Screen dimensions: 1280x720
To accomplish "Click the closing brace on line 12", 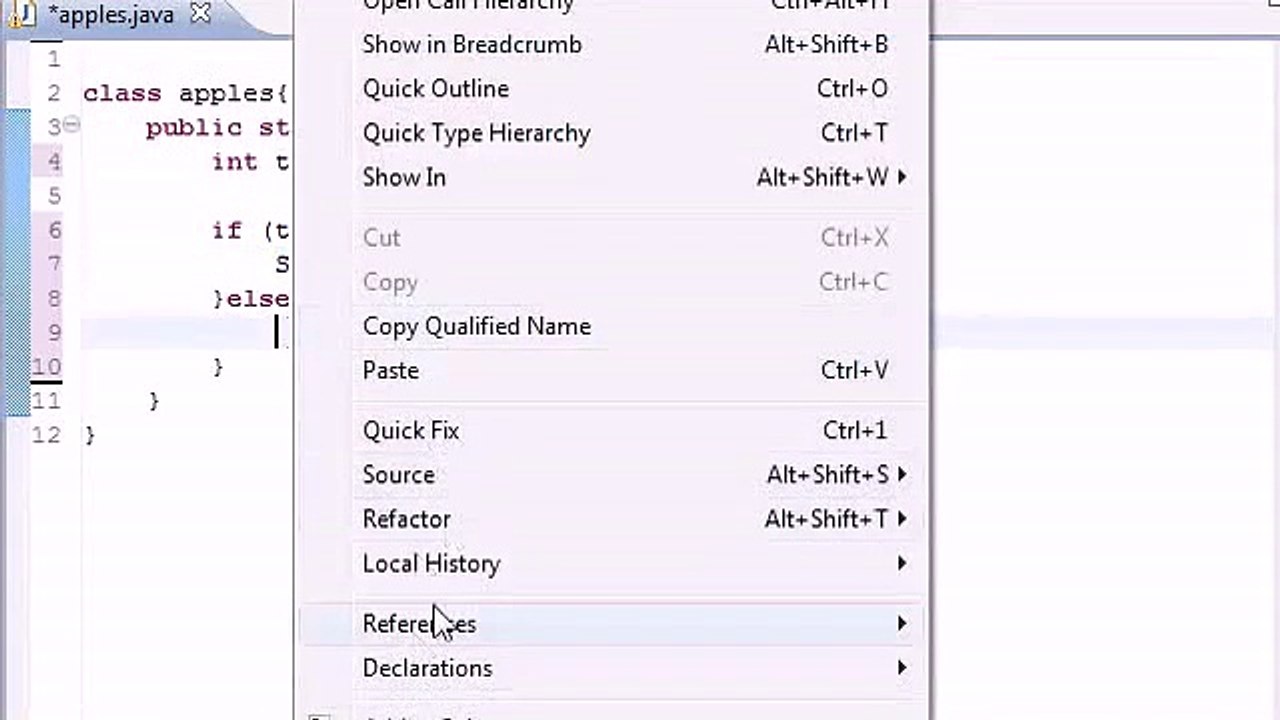I will click(x=89, y=435).
